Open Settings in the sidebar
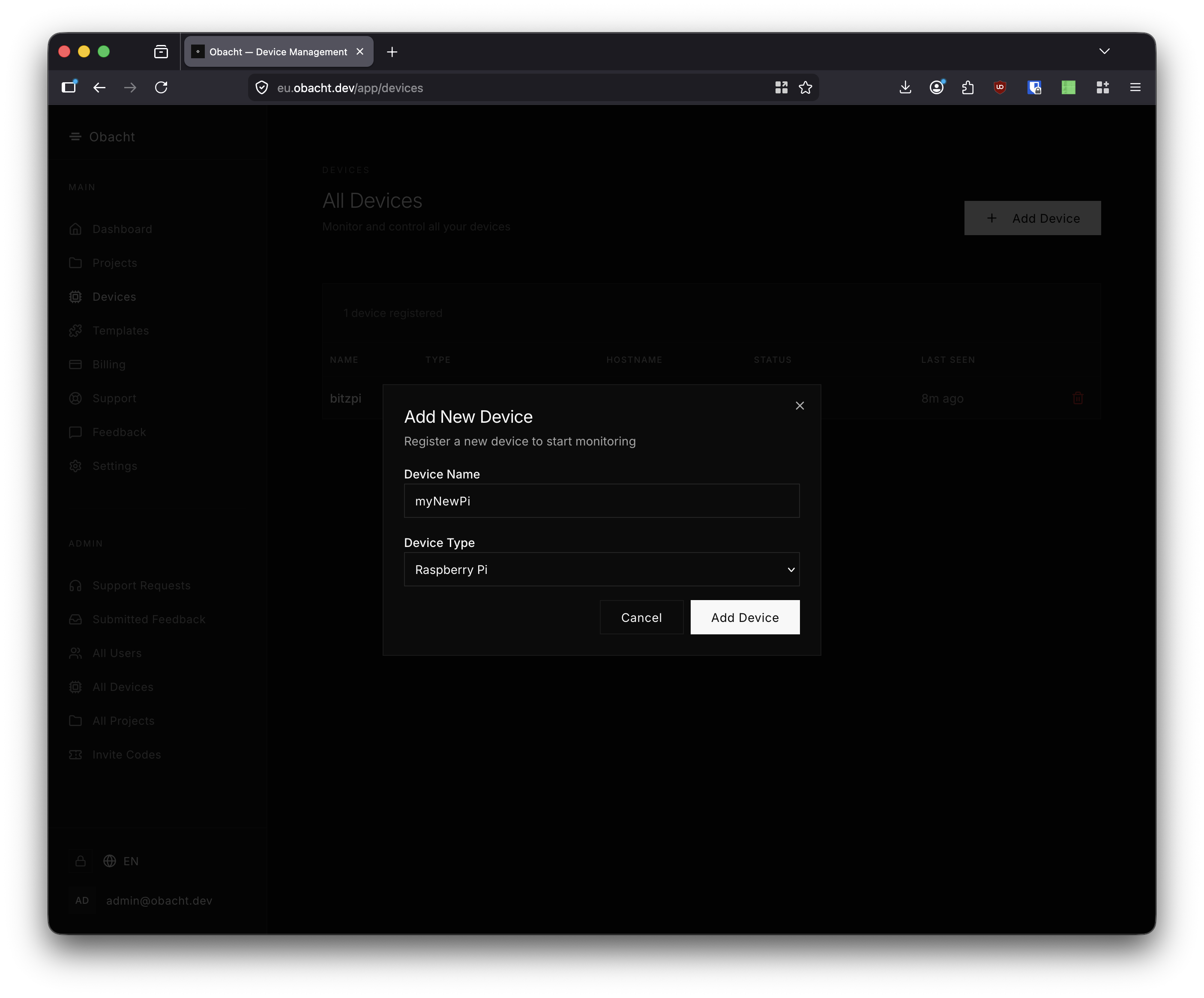The height and width of the screenshot is (998, 1204). [x=115, y=466]
